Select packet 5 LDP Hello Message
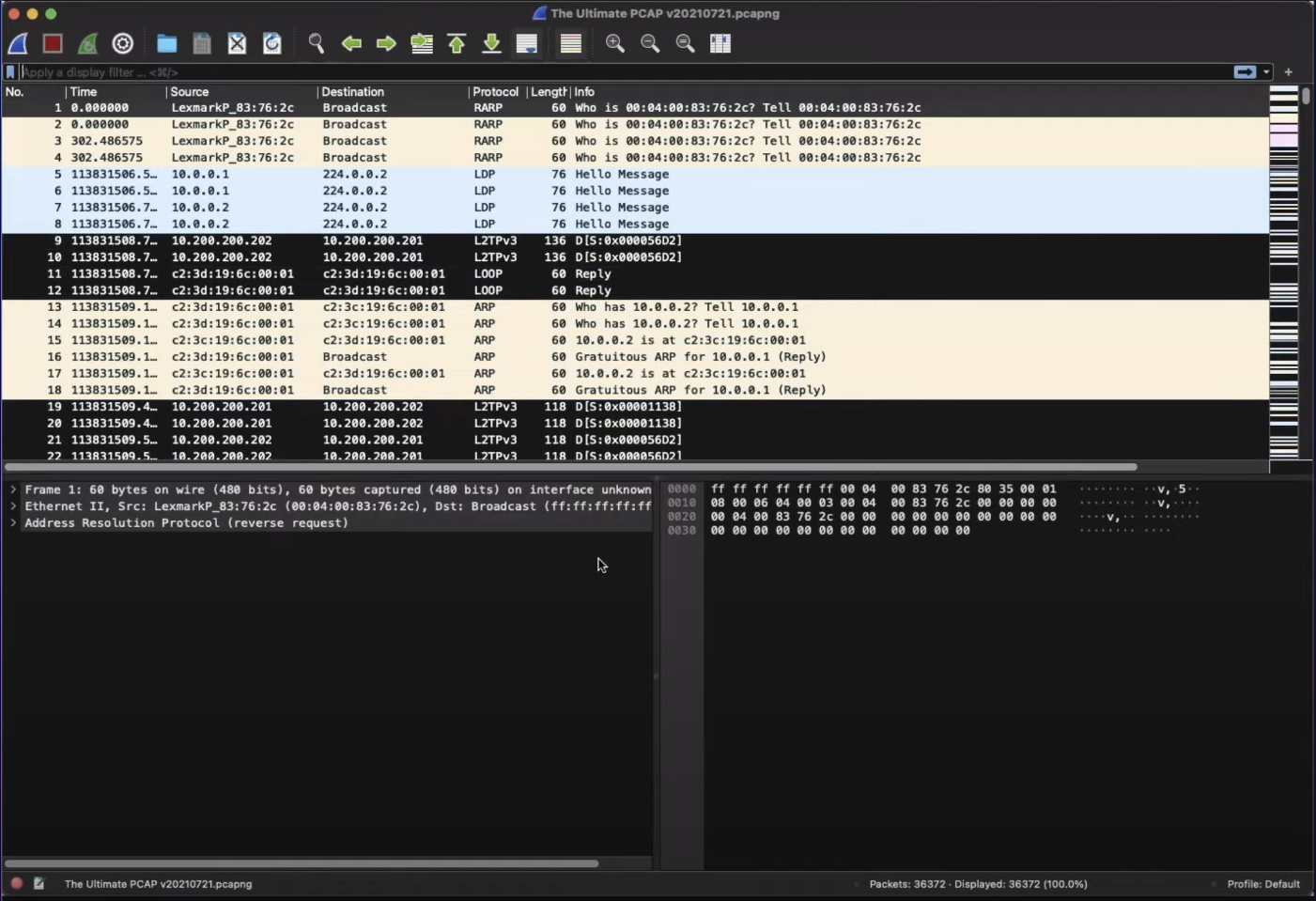 (635, 175)
